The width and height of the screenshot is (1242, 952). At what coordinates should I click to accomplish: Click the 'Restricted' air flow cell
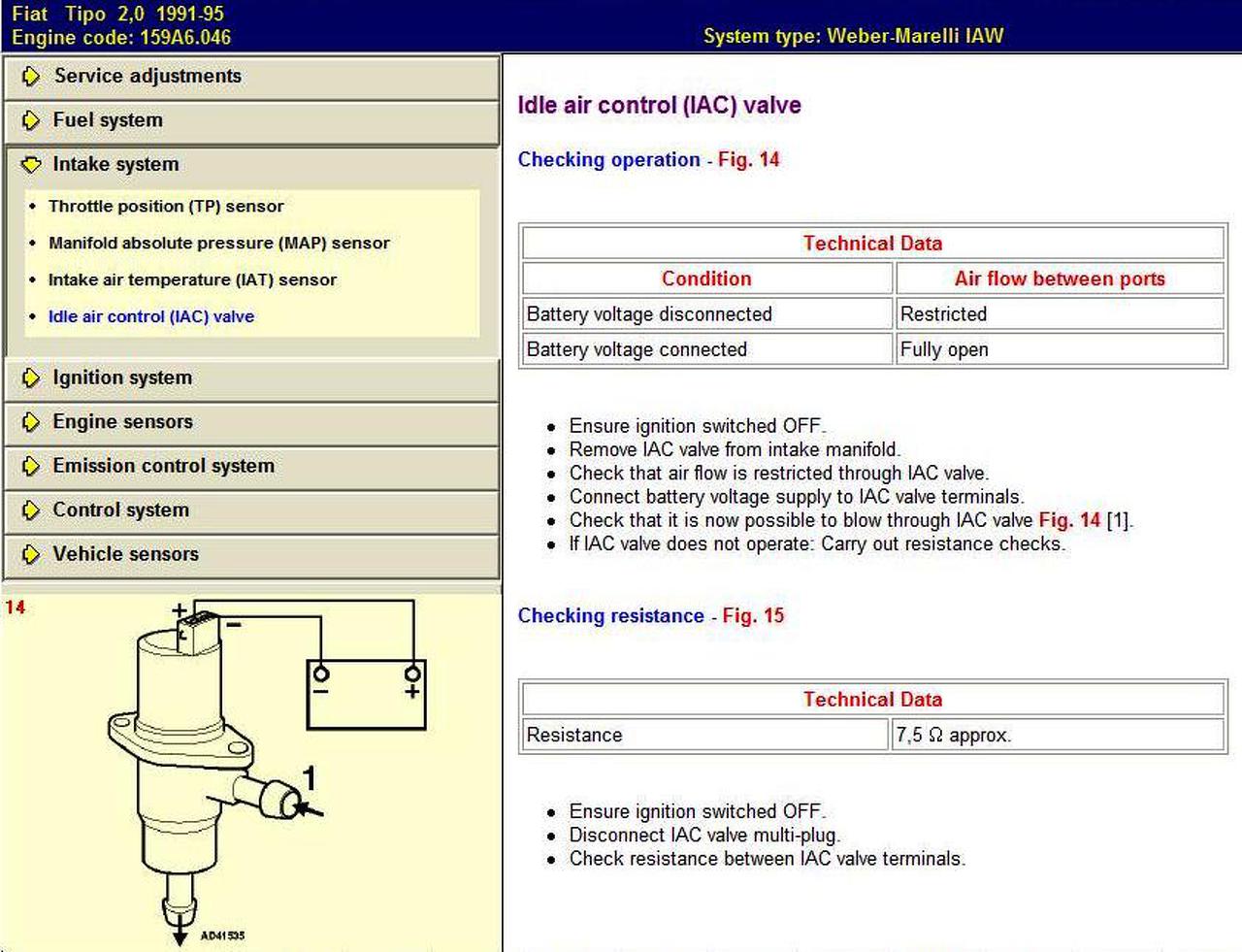coord(1060,314)
